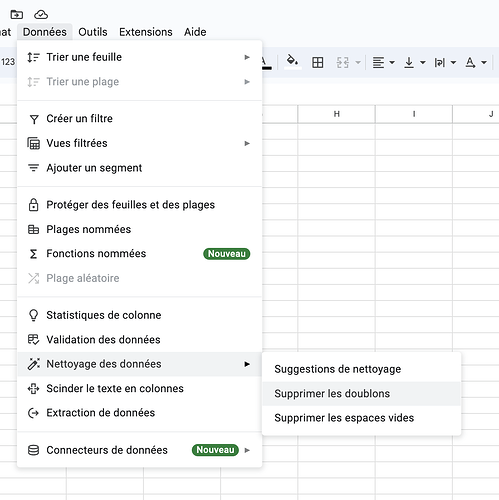This screenshot has width=499, height=500.
Task: Click the sigma icon for named functions
Action: [x=33, y=254]
